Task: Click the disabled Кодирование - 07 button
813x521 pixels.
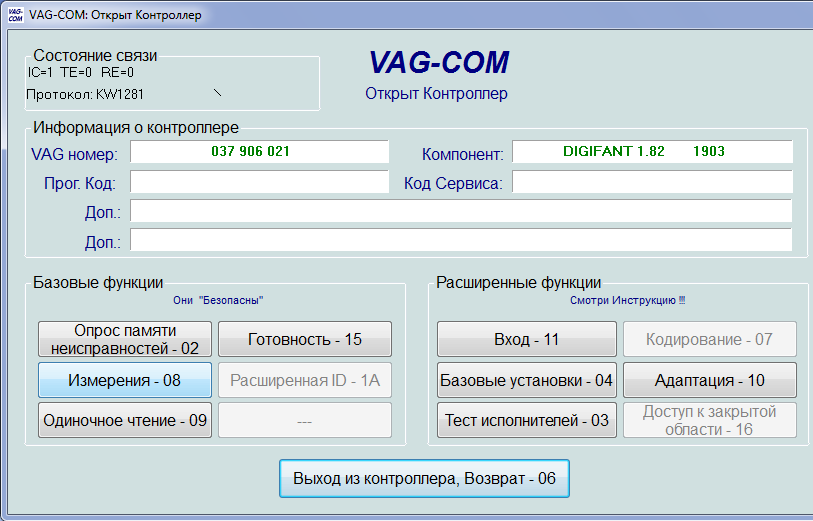Action: 710,339
